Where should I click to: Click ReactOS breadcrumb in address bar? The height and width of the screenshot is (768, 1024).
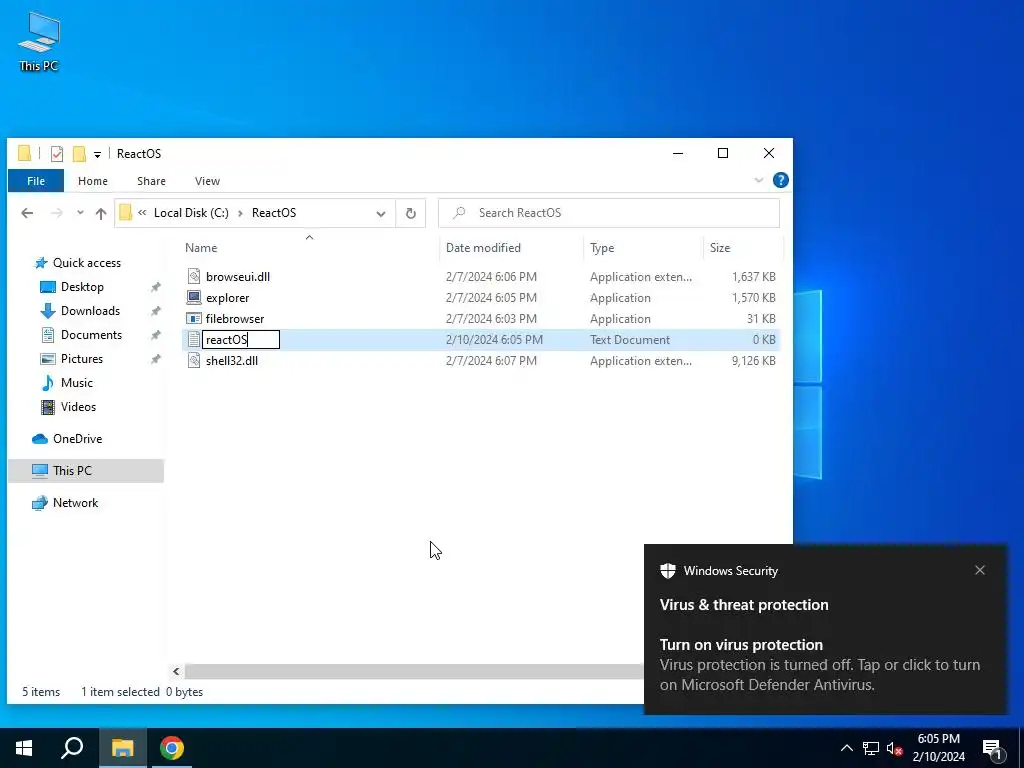coord(274,213)
